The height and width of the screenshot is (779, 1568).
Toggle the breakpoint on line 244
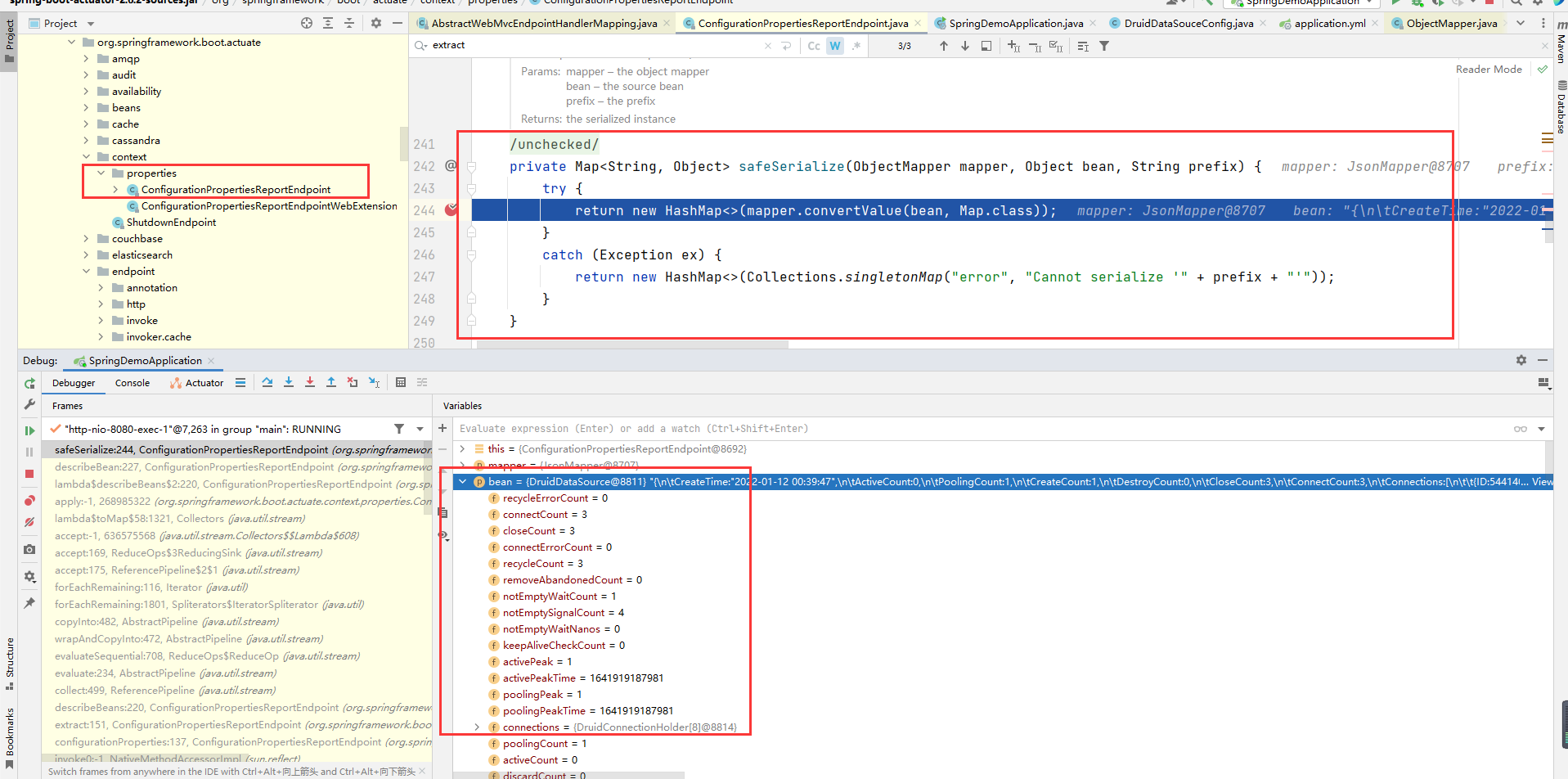pyautogui.click(x=451, y=210)
